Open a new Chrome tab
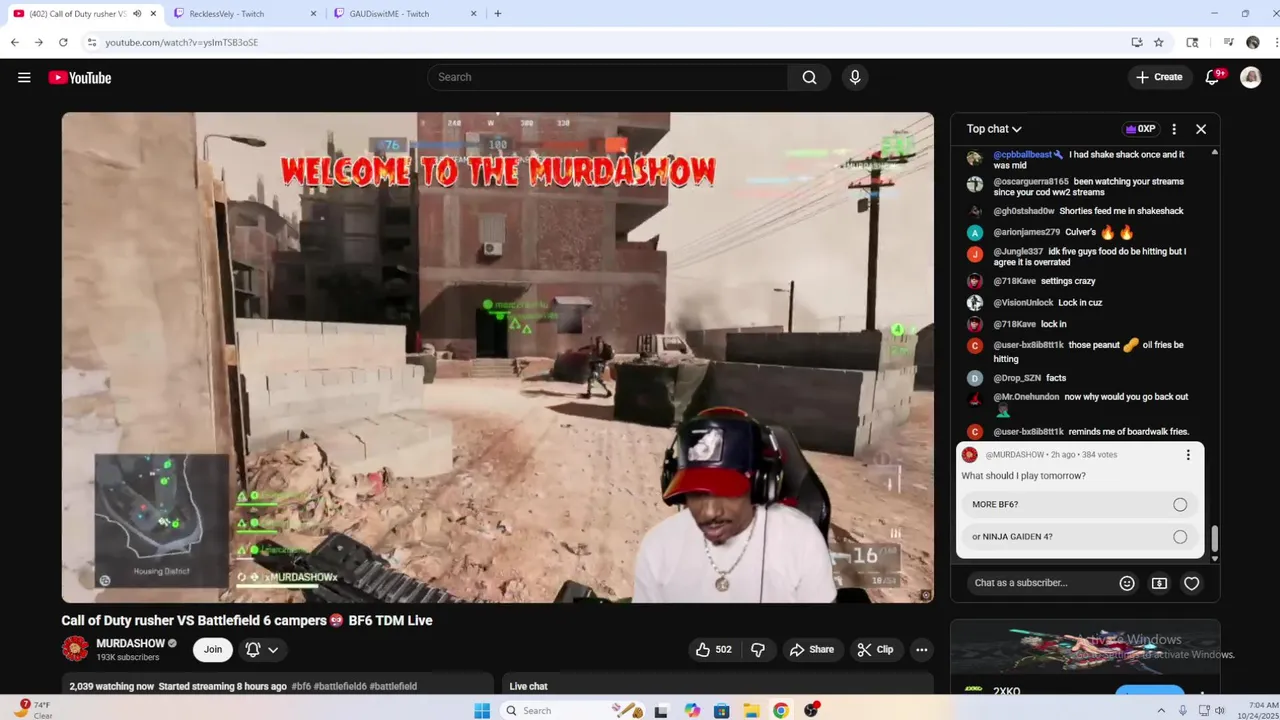 pos(497,14)
